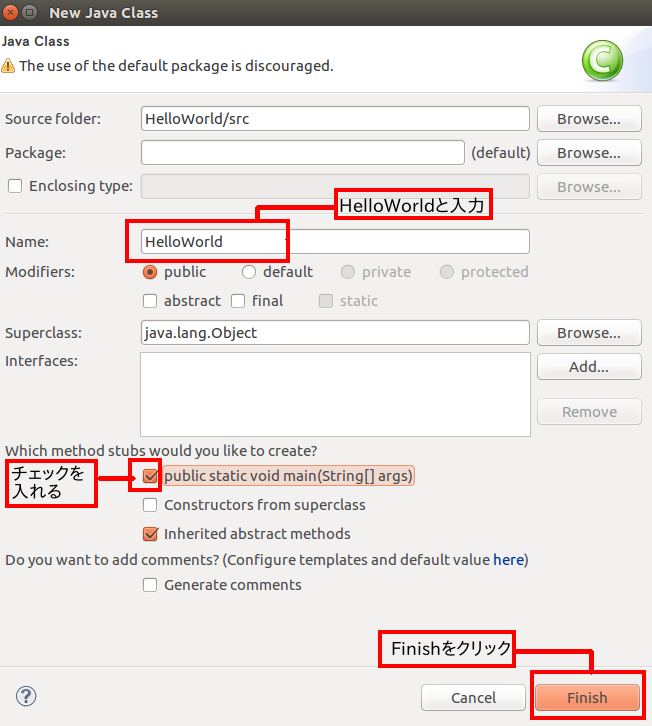652x726 pixels.
Task: Open the 'here' templates configuration link
Action: click(x=508, y=560)
